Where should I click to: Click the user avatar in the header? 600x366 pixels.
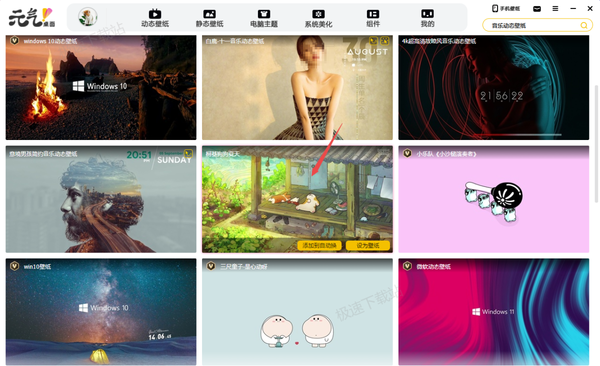(x=88, y=17)
